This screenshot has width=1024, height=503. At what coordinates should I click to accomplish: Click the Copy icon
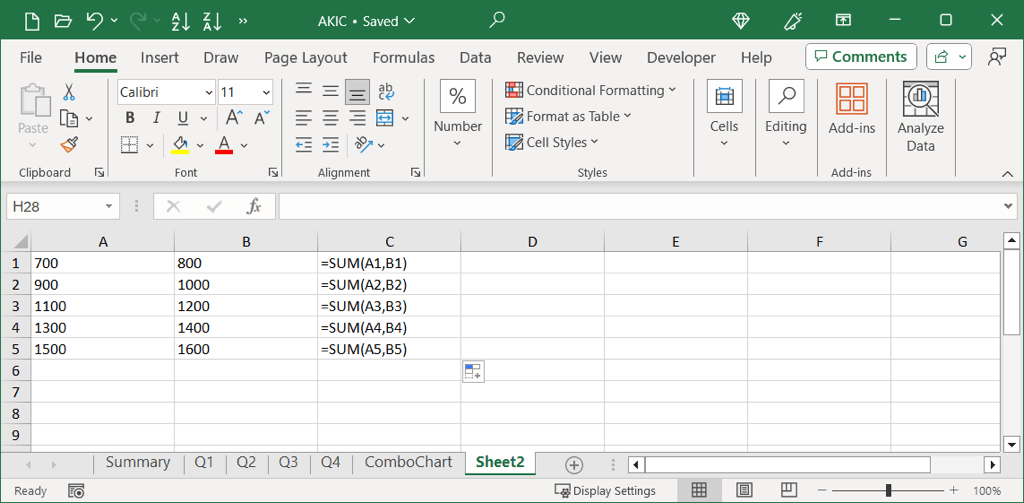click(x=69, y=118)
